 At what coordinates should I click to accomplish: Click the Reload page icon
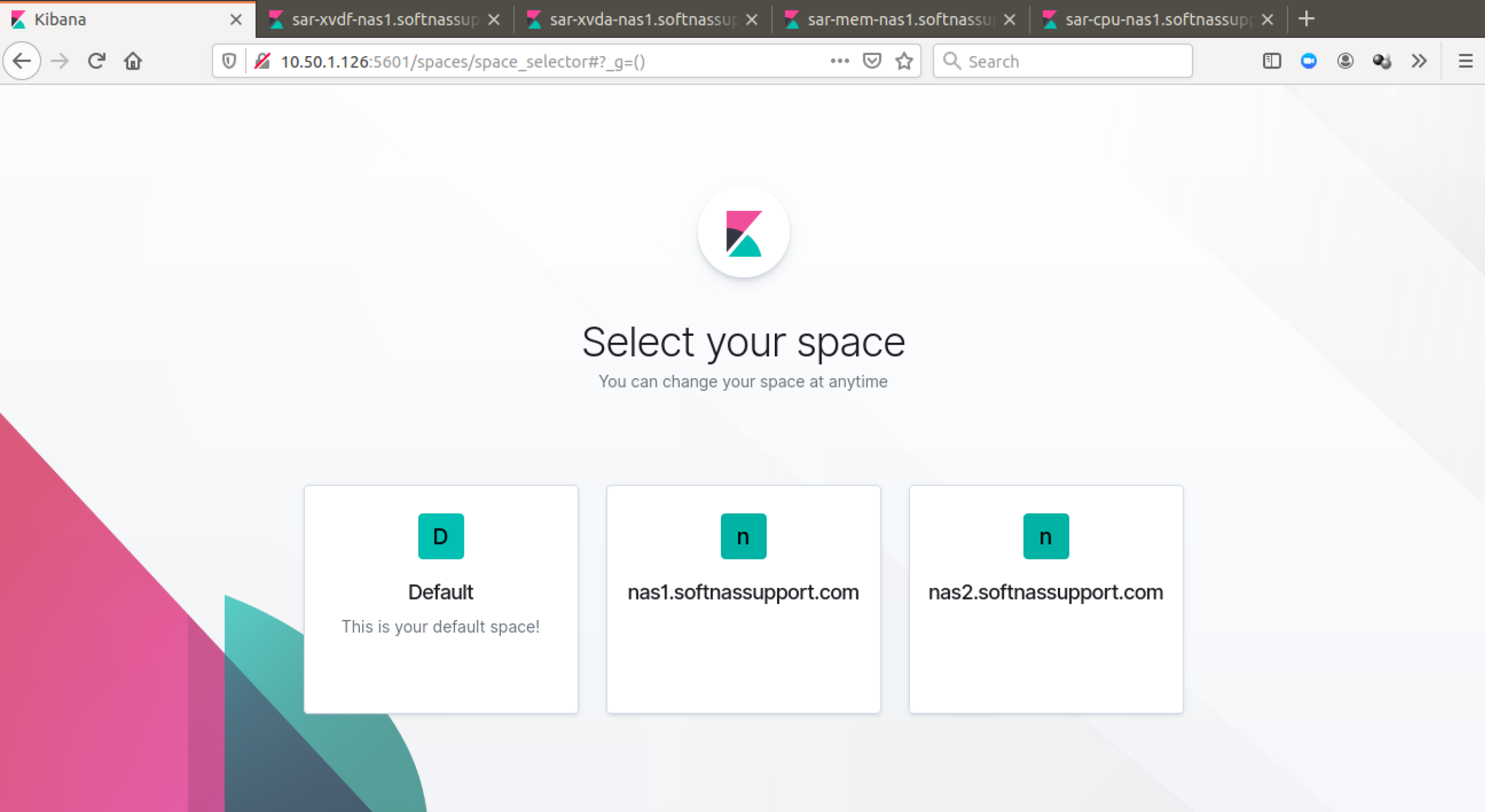coord(96,61)
